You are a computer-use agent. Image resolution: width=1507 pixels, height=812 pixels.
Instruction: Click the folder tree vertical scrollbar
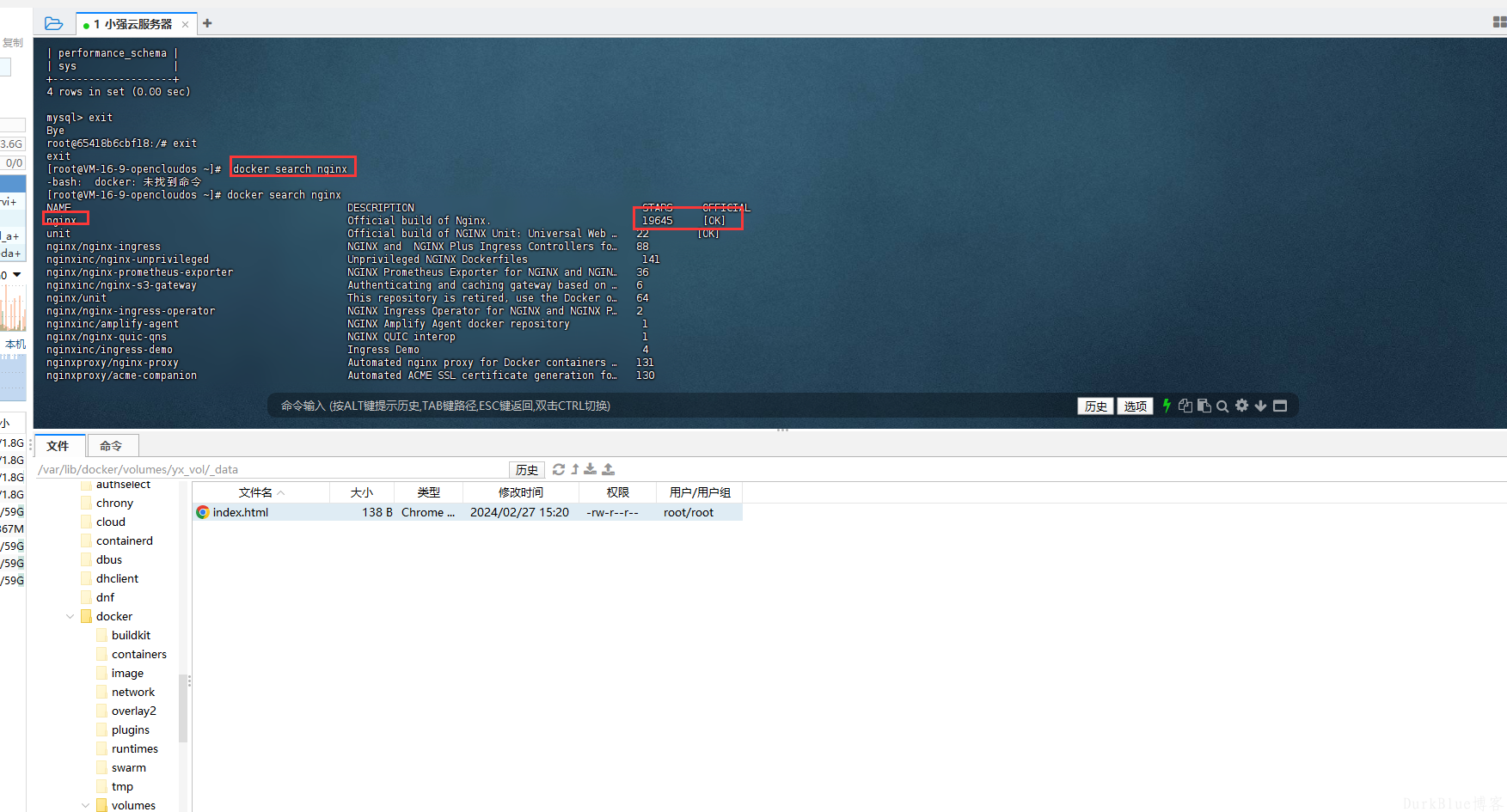182,707
